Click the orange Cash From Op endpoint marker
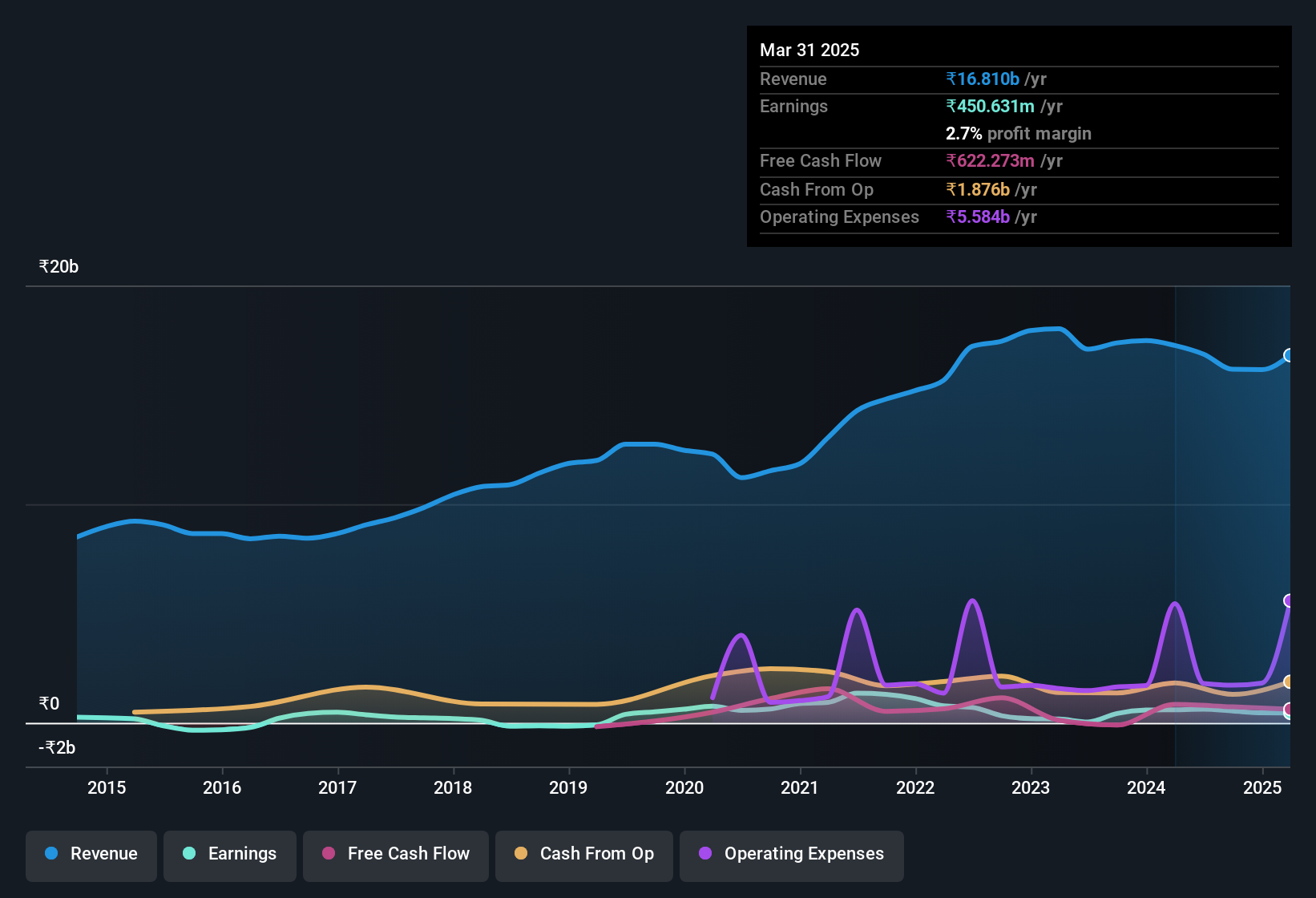Image resolution: width=1316 pixels, height=898 pixels. [1287, 681]
